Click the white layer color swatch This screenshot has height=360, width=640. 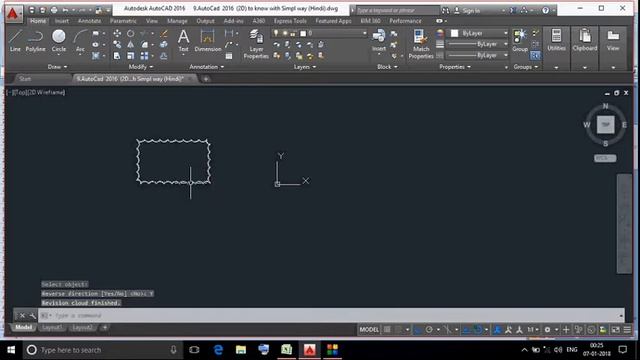point(303,33)
